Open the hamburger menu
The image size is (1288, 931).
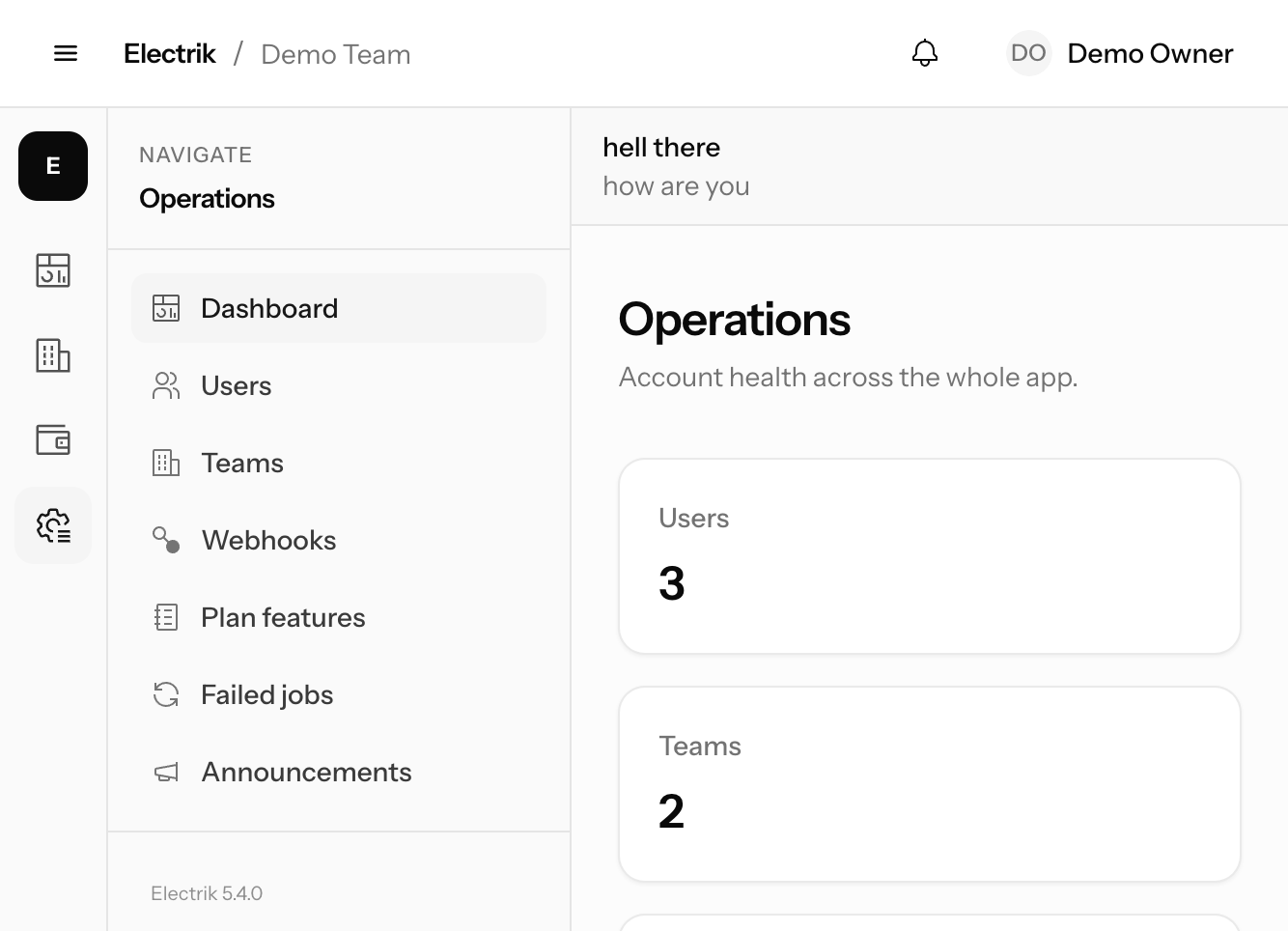[x=66, y=53]
